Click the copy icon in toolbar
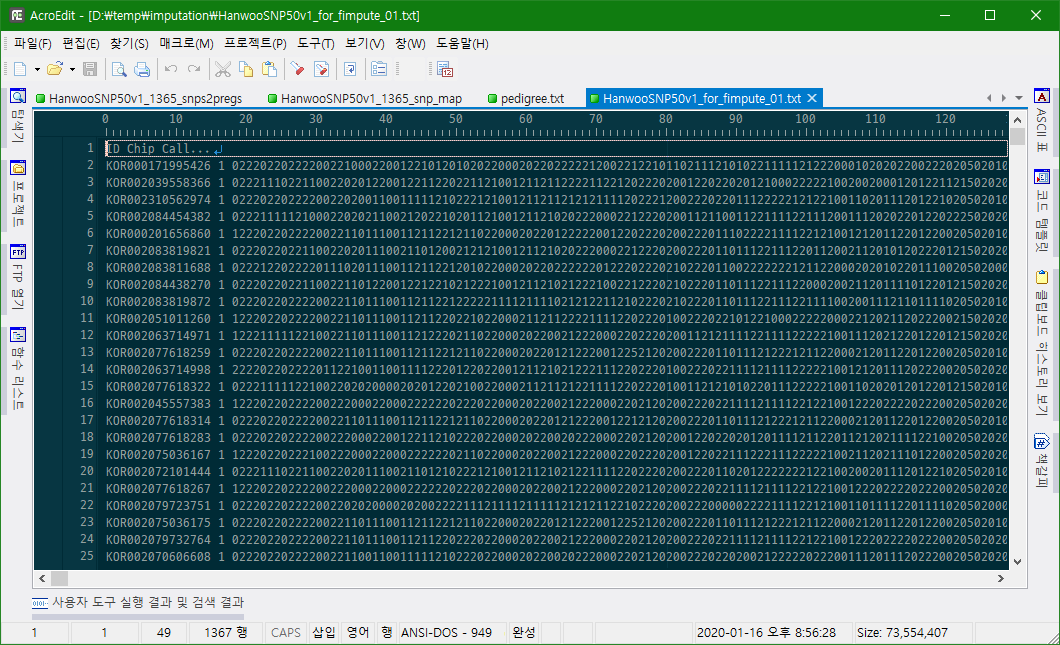The width and height of the screenshot is (1060, 645). coord(246,69)
